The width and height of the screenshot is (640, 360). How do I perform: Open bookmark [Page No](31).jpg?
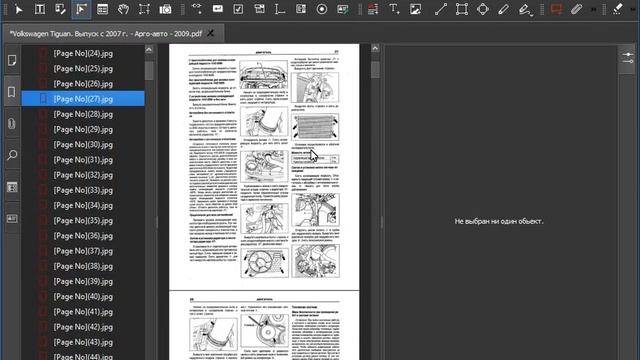click(83, 160)
